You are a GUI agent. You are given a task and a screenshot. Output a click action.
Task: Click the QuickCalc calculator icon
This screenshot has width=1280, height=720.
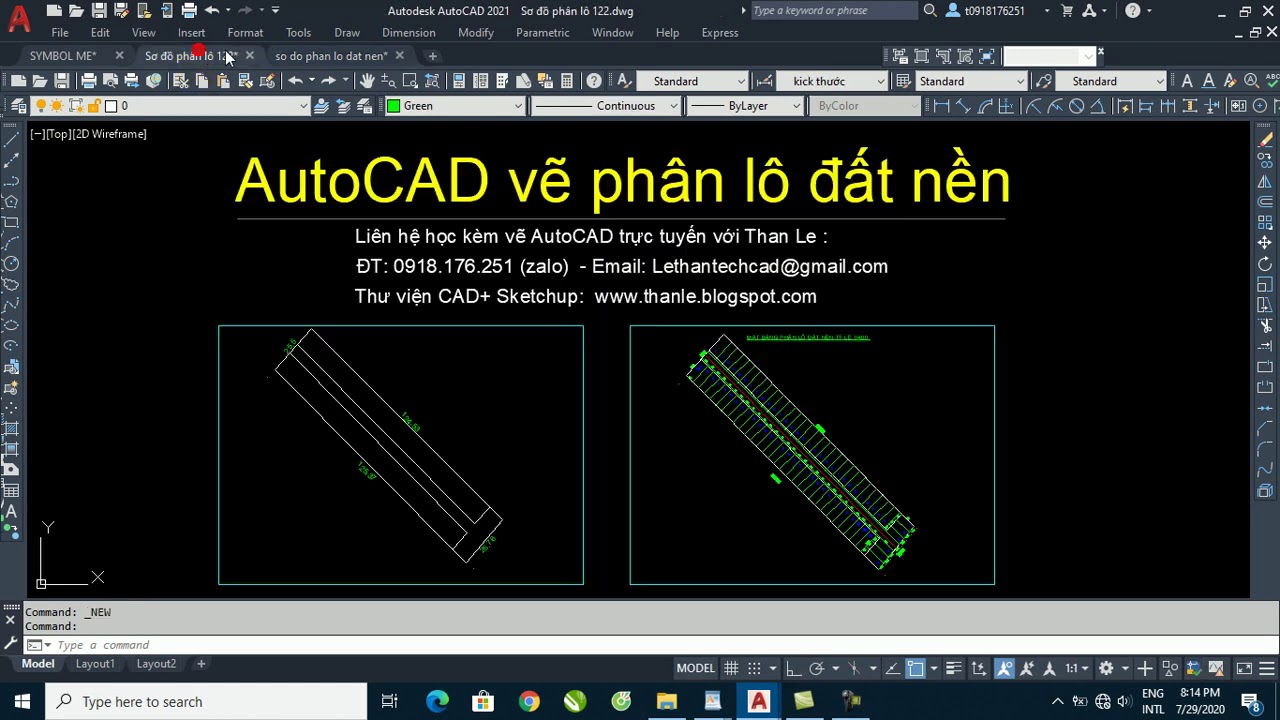pyautogui.click(x=567, y=81)
